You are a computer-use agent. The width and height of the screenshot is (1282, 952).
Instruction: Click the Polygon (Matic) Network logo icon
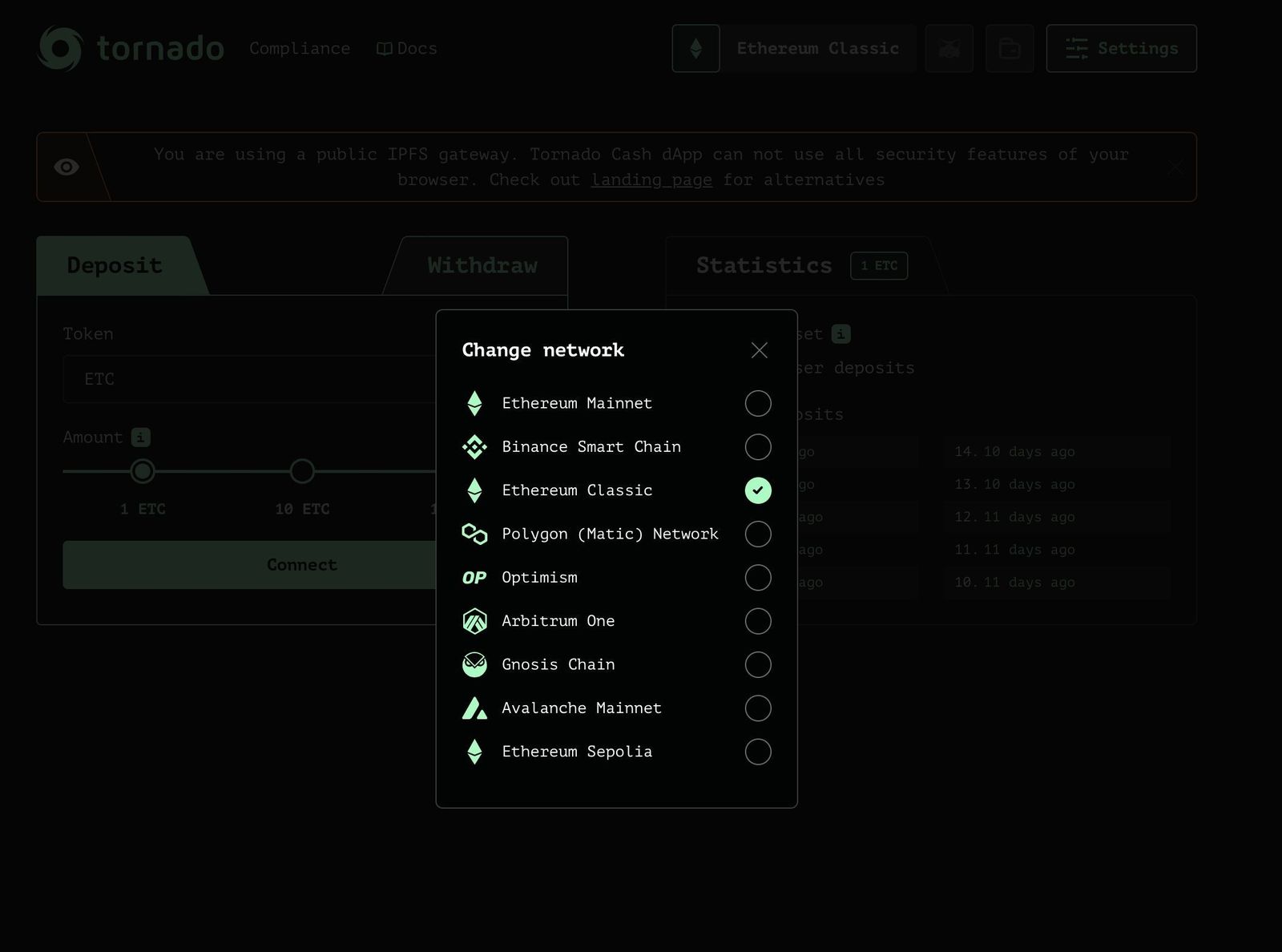coord(474,534)
